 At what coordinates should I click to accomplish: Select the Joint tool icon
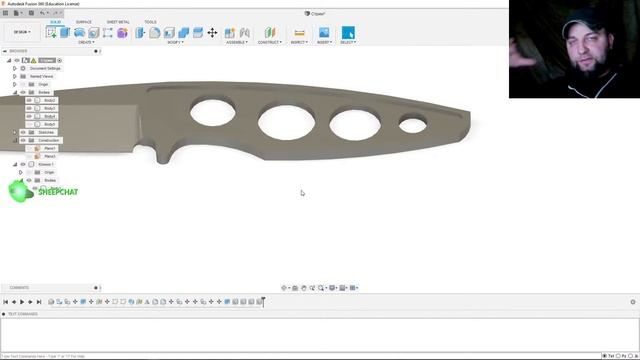click(x=244, y=33)
